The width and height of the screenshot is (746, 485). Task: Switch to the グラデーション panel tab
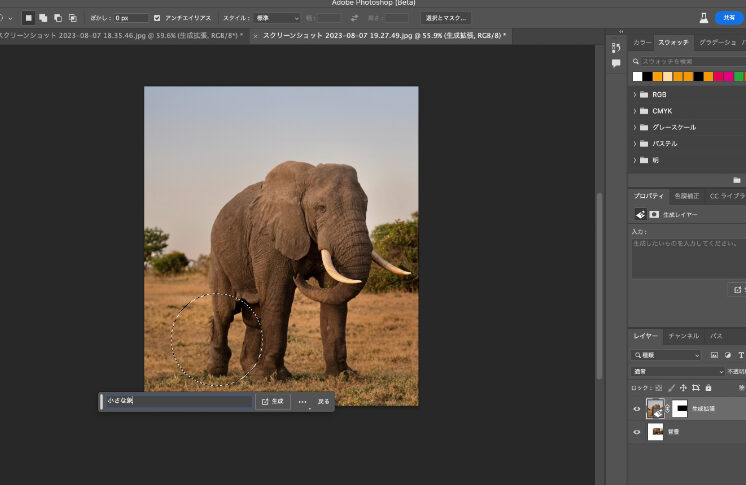pyautogui.click(x=717, y=42)
